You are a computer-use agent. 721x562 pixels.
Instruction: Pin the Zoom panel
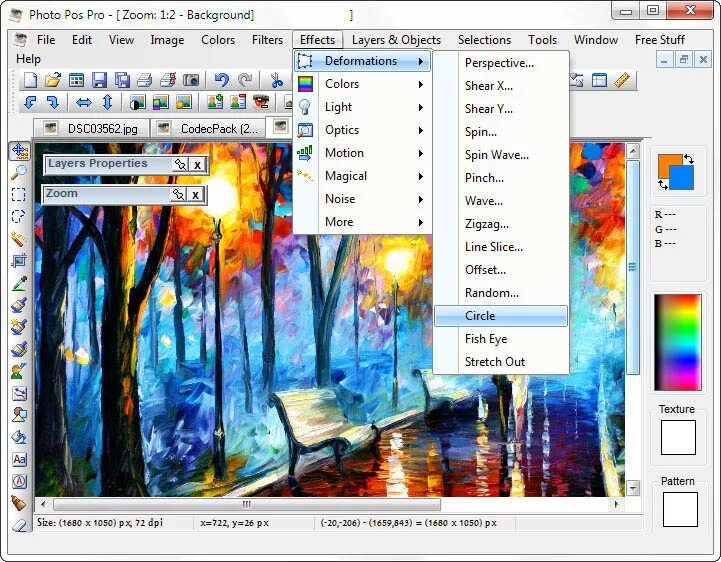[x=178, y=194]
